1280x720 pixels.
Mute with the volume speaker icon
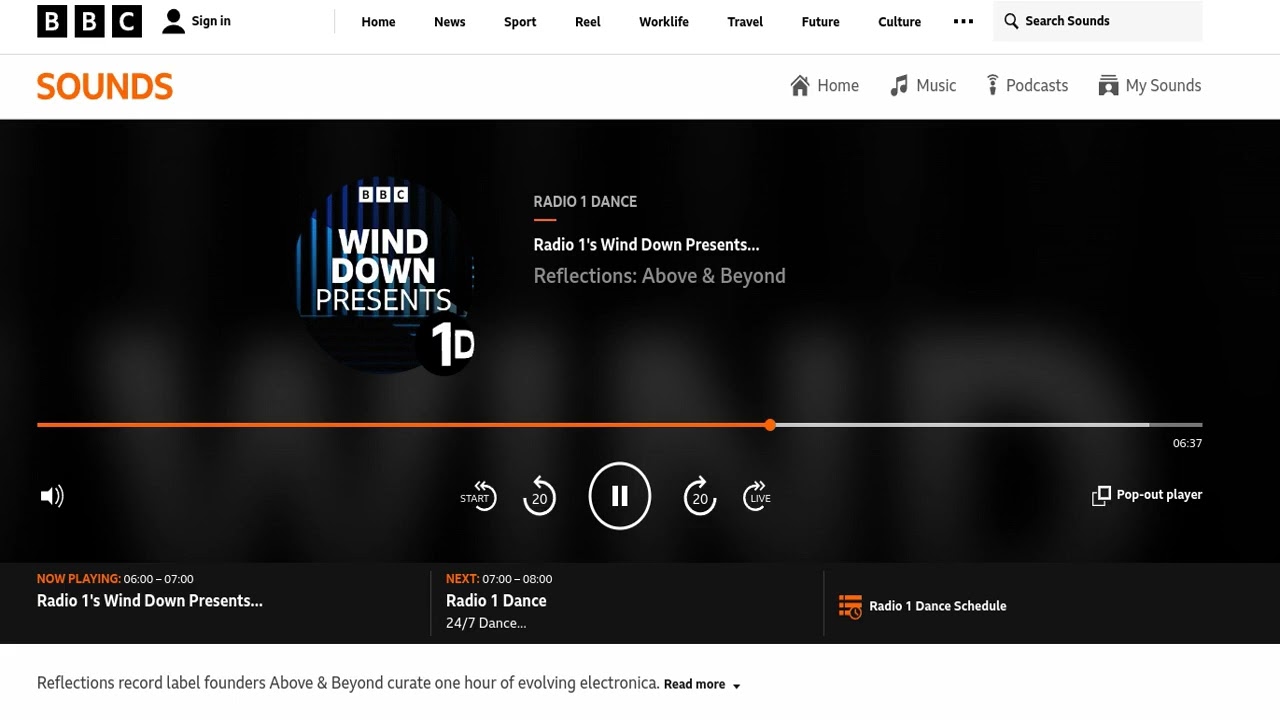click(52, 496)
